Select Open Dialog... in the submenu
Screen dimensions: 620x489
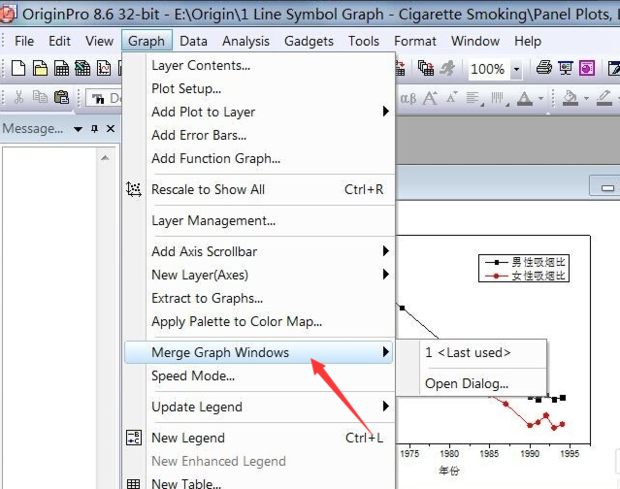466,383
